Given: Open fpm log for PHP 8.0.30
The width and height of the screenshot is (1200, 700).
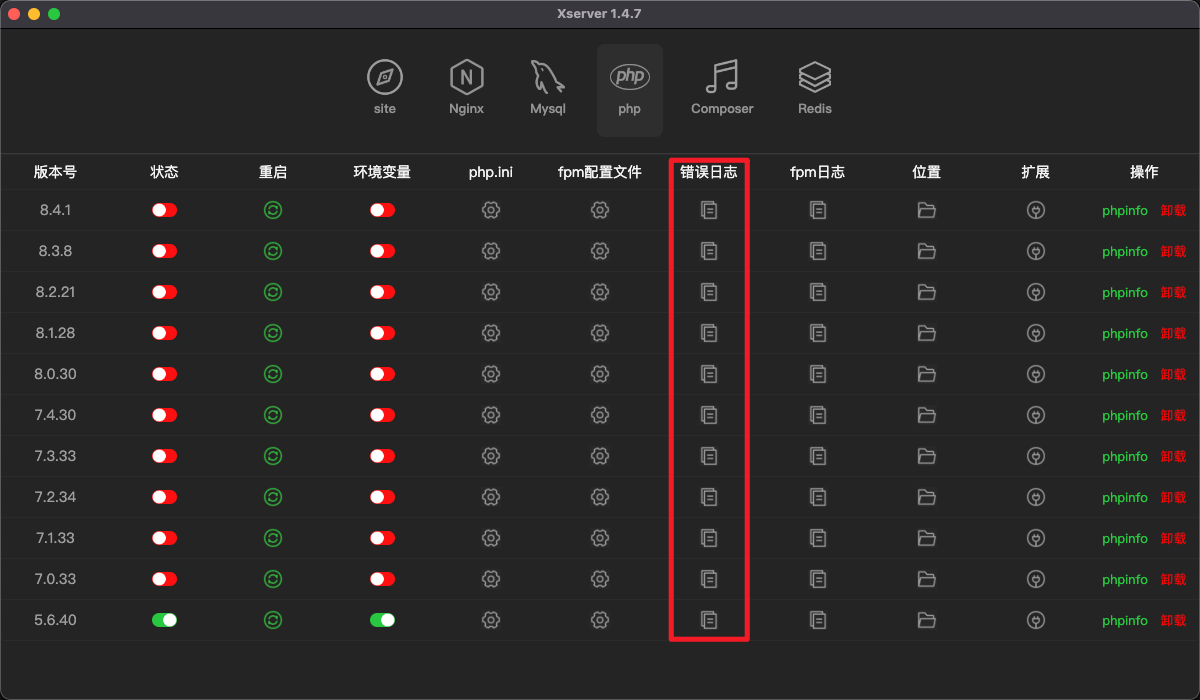Looking at the screenshot, I should [x=818, y=374].
